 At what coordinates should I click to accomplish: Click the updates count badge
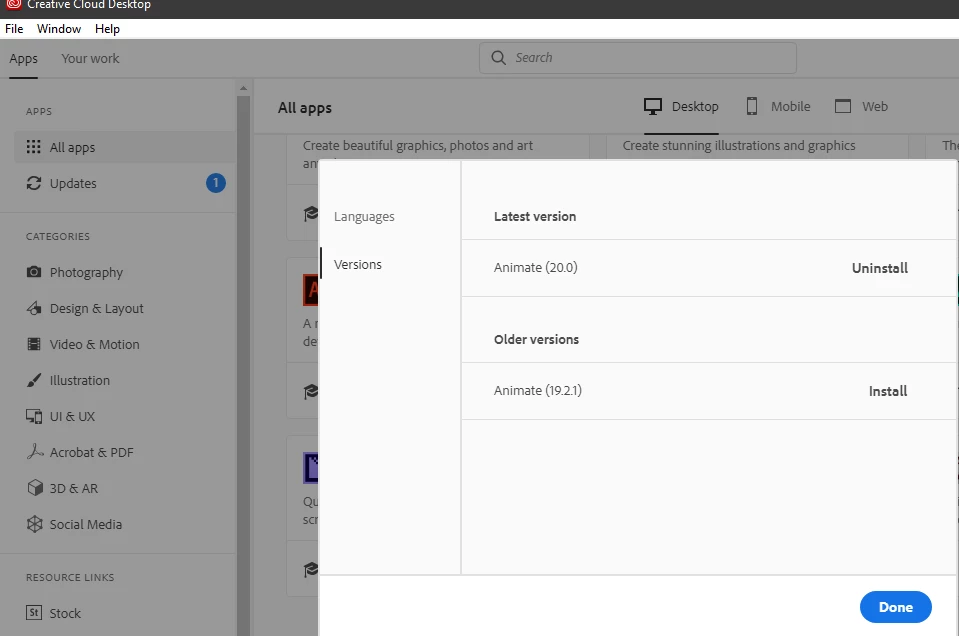pyautogui.click(x=215, y=183)
